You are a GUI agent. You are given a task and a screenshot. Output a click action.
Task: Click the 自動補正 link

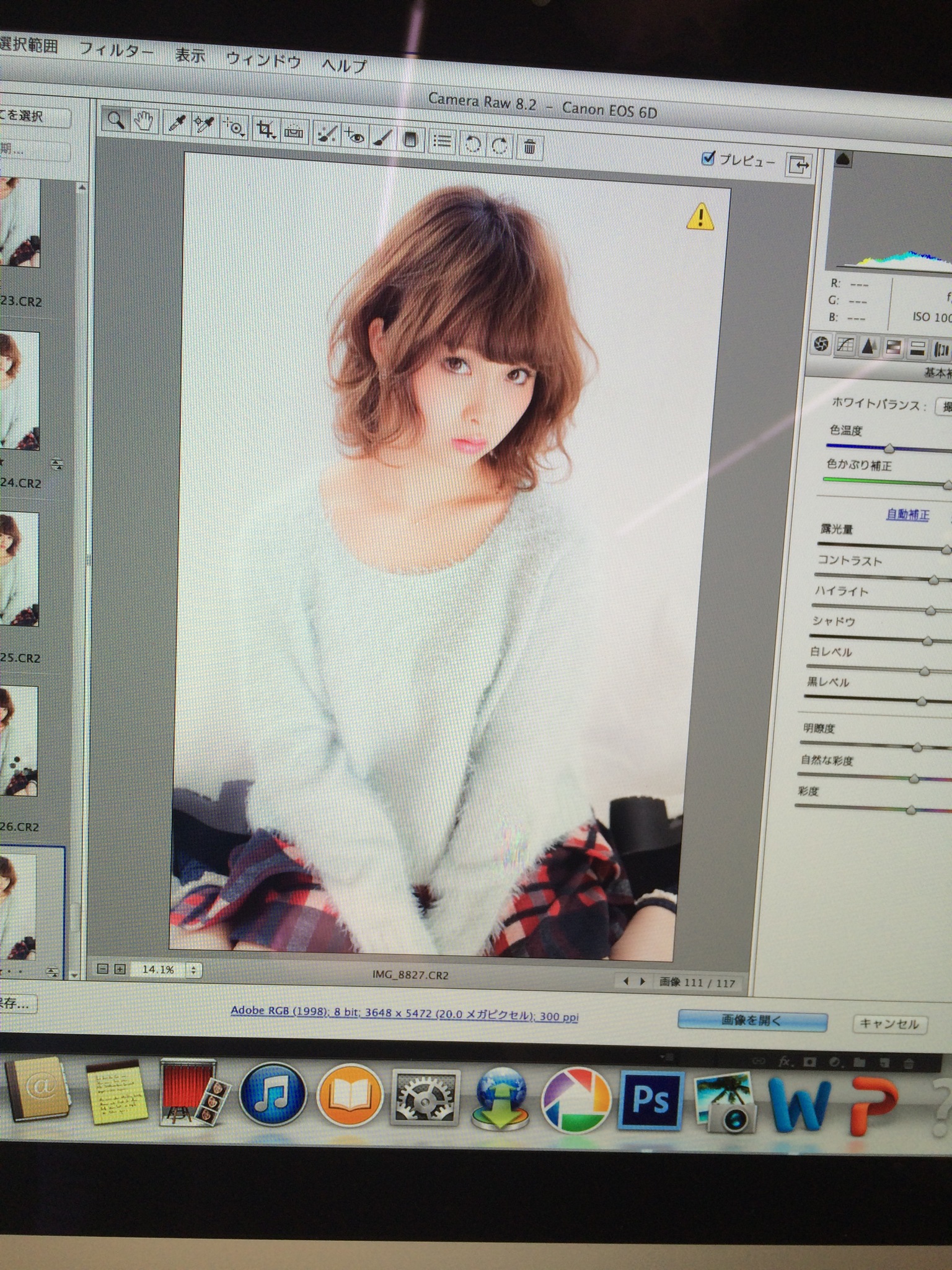908,514
